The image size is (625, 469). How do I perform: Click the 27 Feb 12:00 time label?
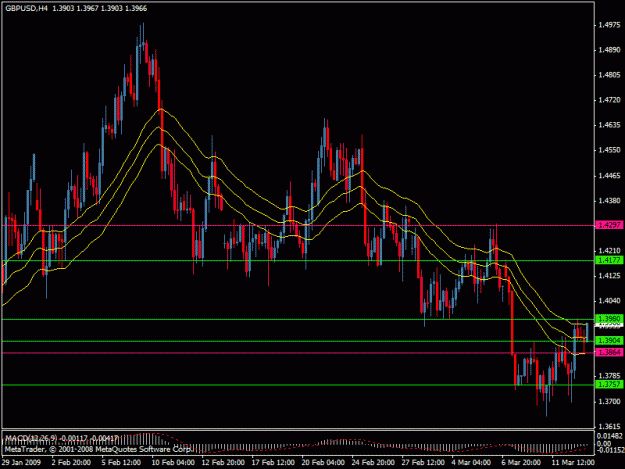[423, 462]
